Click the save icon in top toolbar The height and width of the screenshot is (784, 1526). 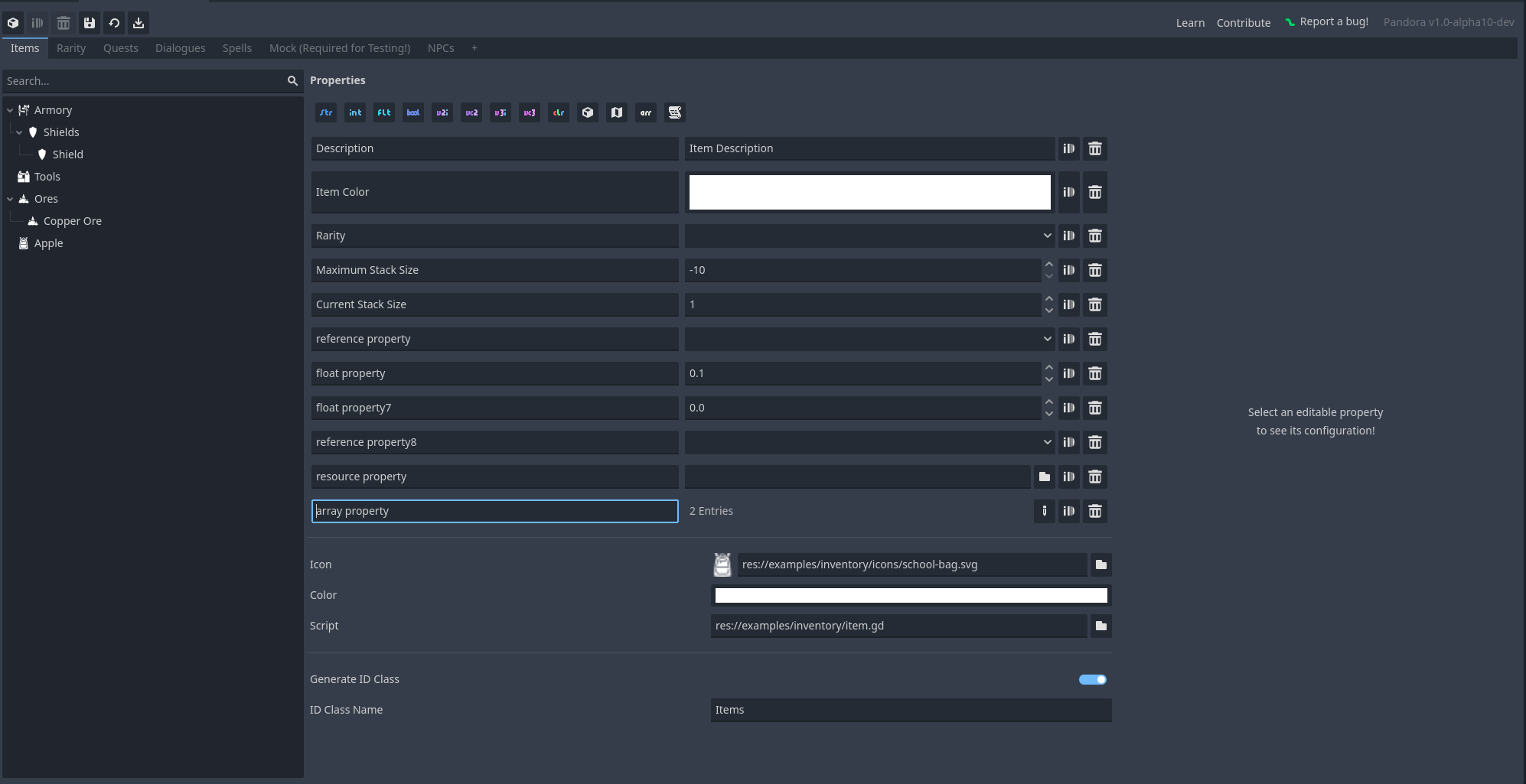tap(90, 23)
